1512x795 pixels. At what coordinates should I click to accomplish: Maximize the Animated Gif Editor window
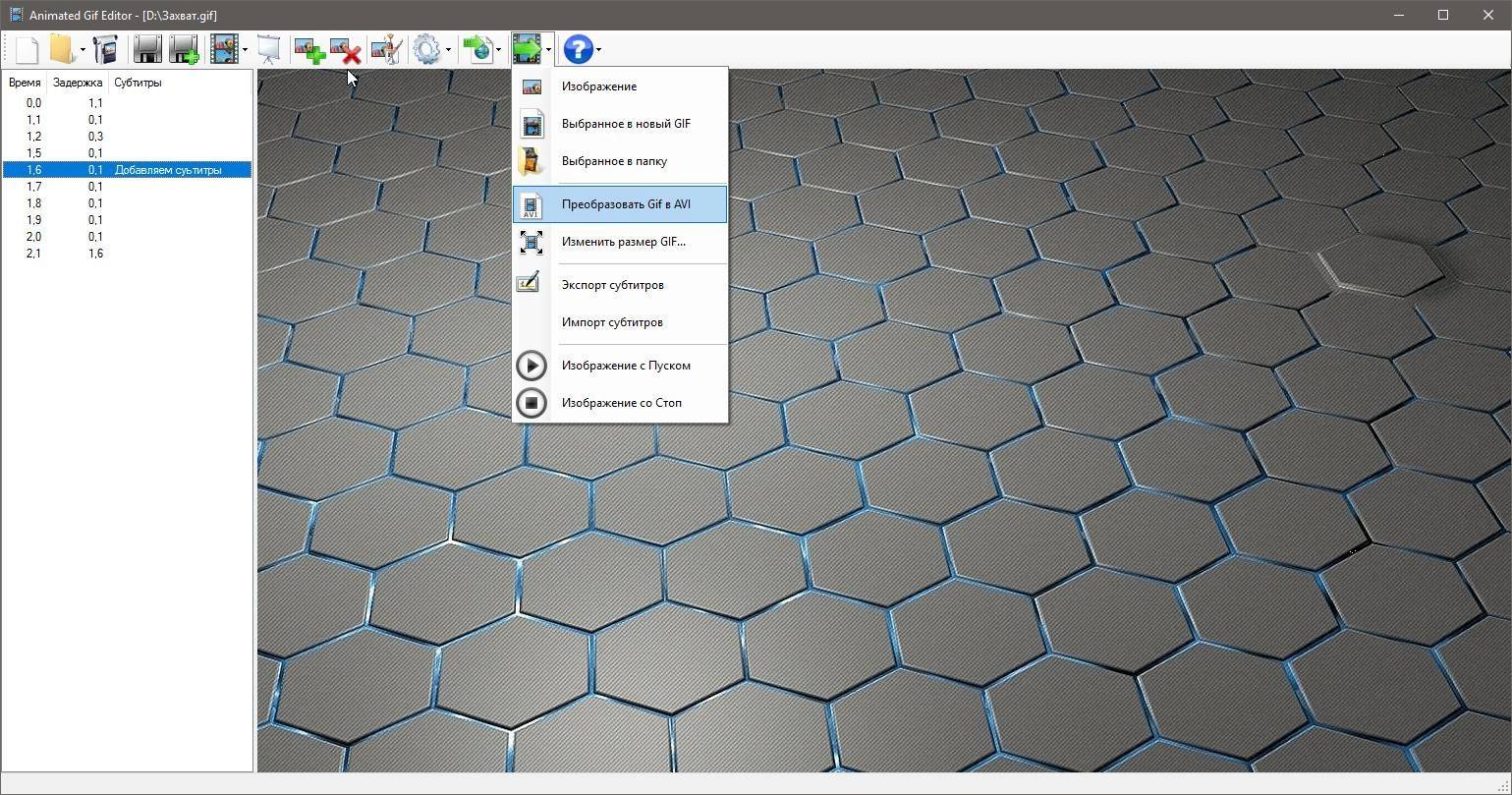[x=1443, y=15]
